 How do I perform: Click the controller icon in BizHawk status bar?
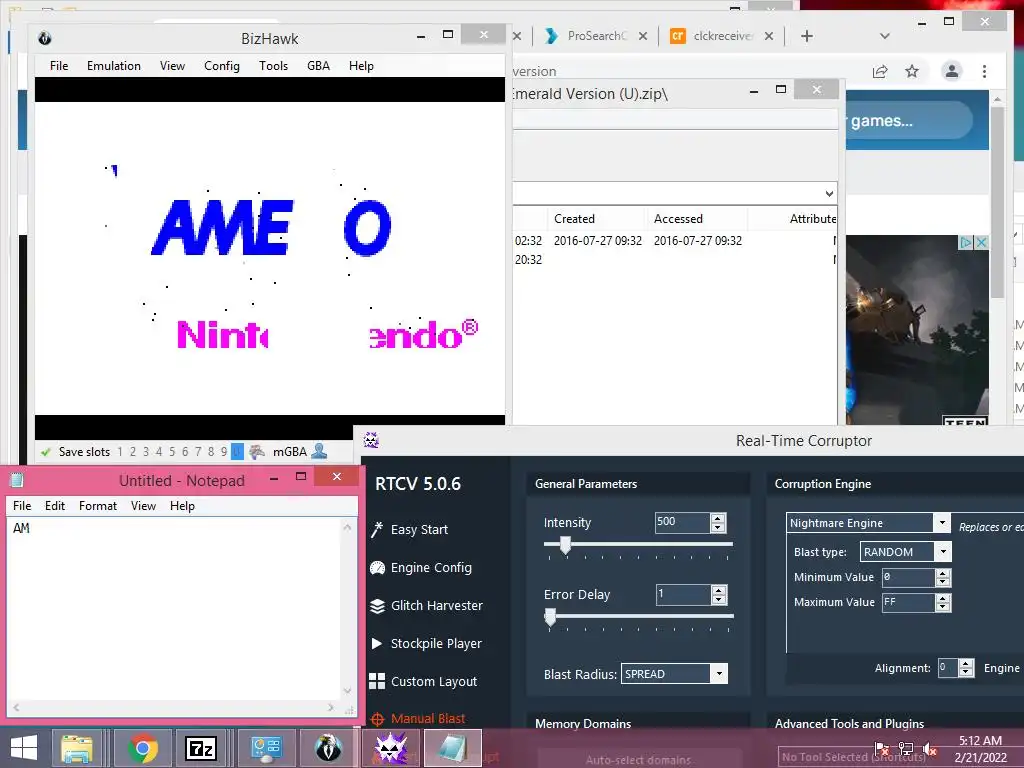(x=257, y=451)
